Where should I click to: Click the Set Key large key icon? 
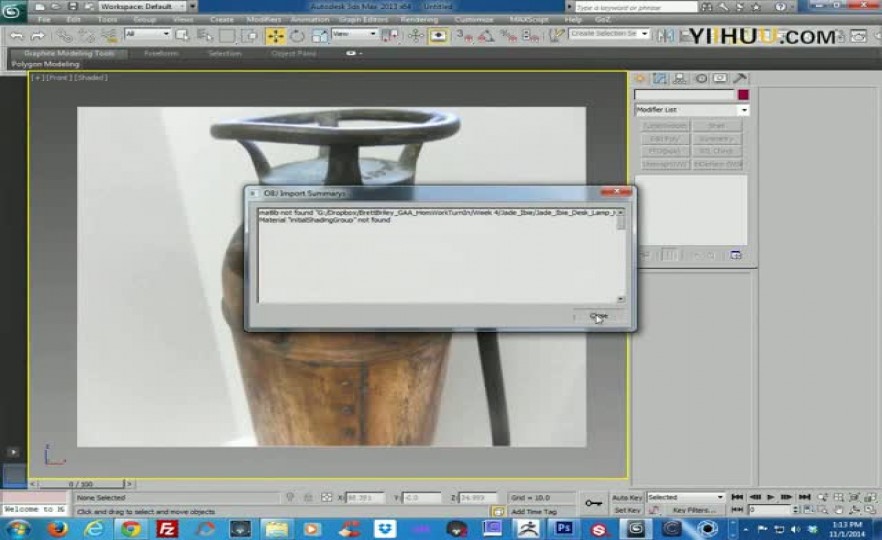pos(593,503)
